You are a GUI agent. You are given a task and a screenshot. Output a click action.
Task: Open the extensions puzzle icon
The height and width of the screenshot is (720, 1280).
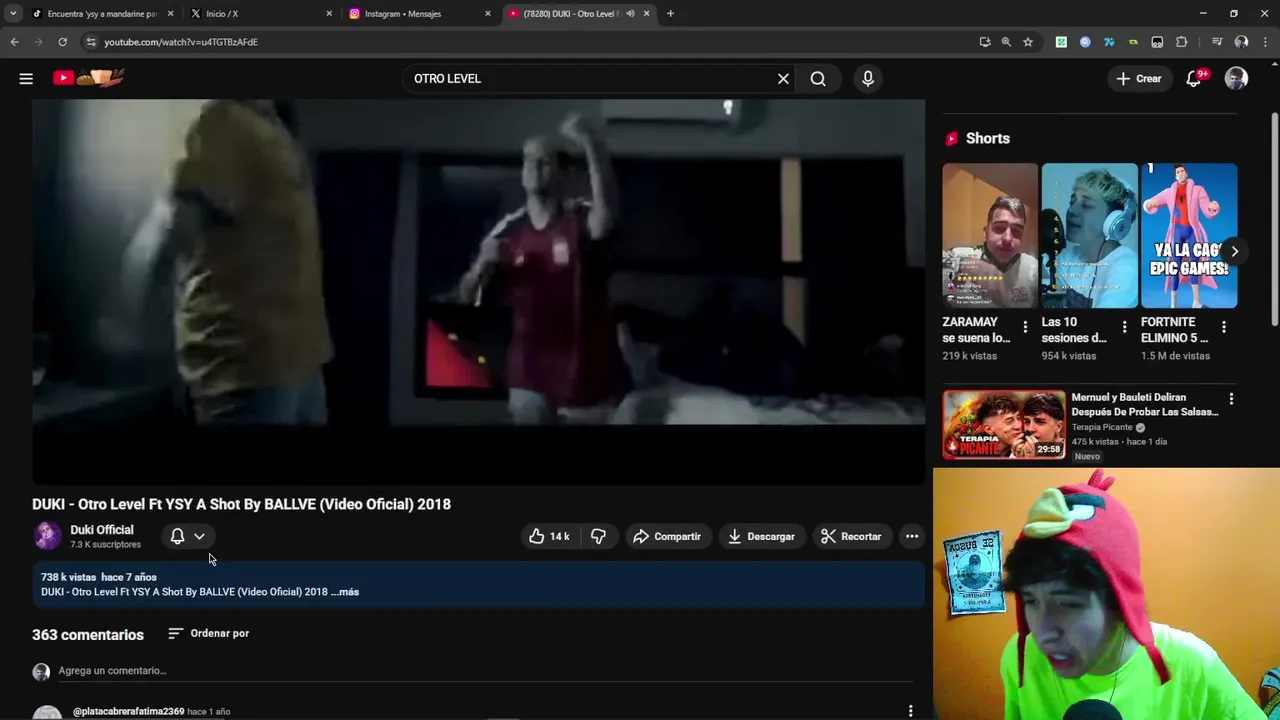point(1181,42)
